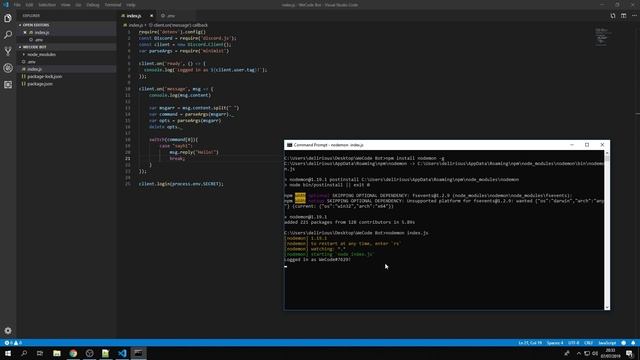The height and width of the screenshot is (360, 640).
Task: Open the Windows Action Center icon
Action: (x=629, y=353)
